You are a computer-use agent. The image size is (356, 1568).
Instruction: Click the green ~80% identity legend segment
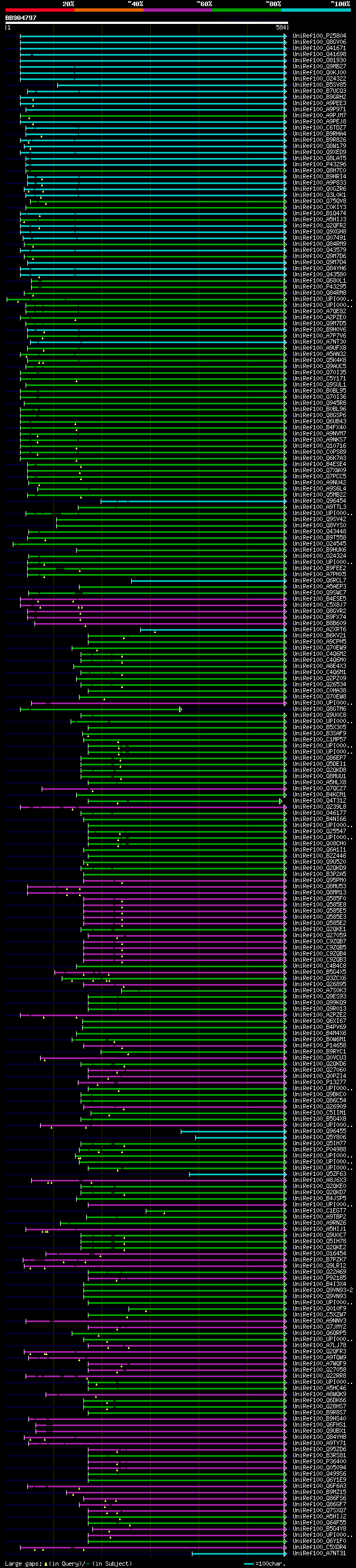pyautogui.click(x=247, y=10)
